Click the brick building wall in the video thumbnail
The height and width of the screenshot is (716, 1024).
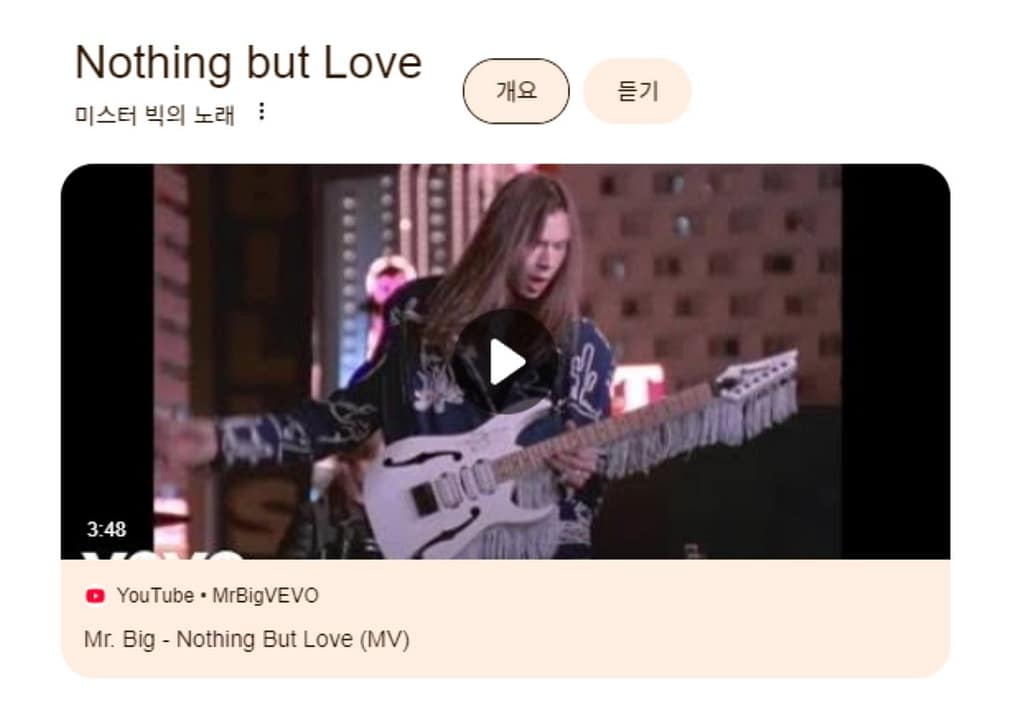712,274
